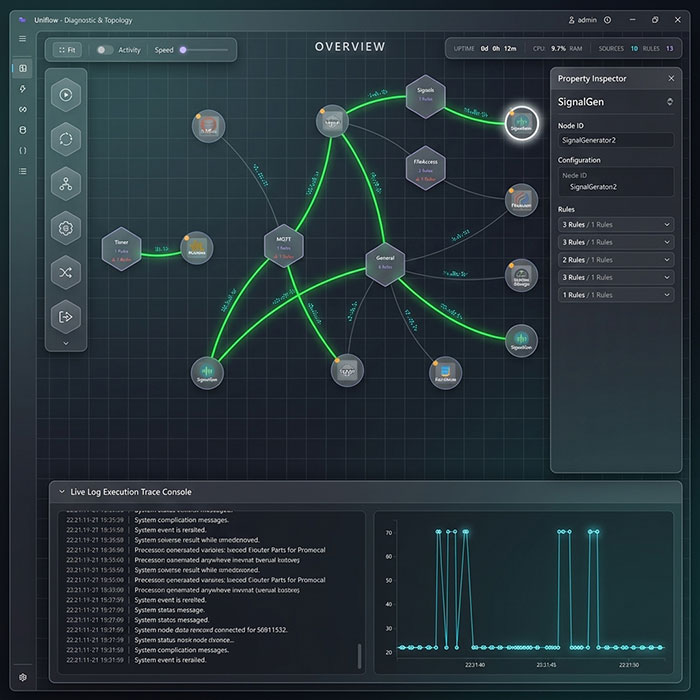Close the Property Inspector panel

click(671, 79)
